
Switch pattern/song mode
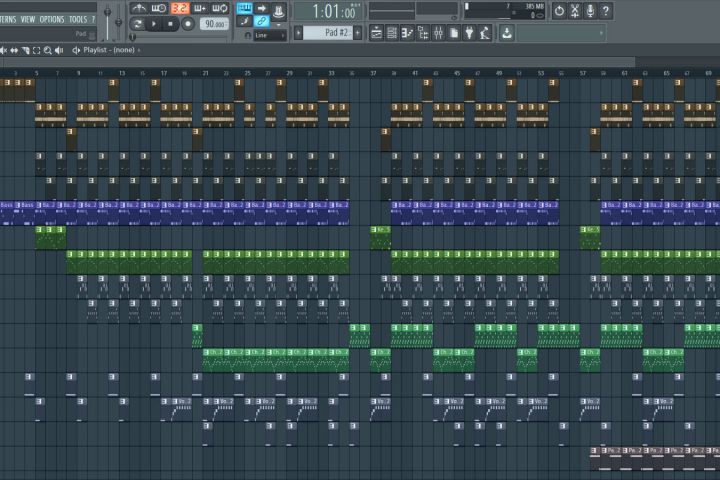click(x=137, y=24)
